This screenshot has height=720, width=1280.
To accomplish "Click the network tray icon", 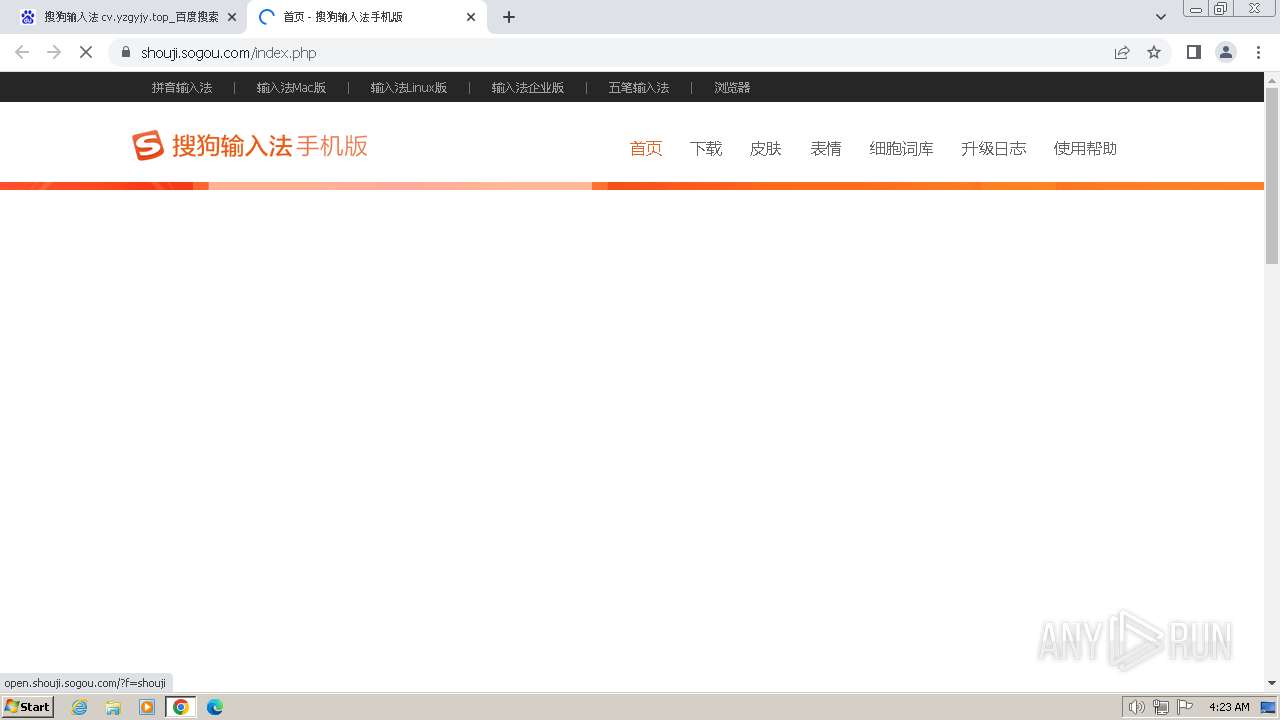I will [x=1161, y=707].
